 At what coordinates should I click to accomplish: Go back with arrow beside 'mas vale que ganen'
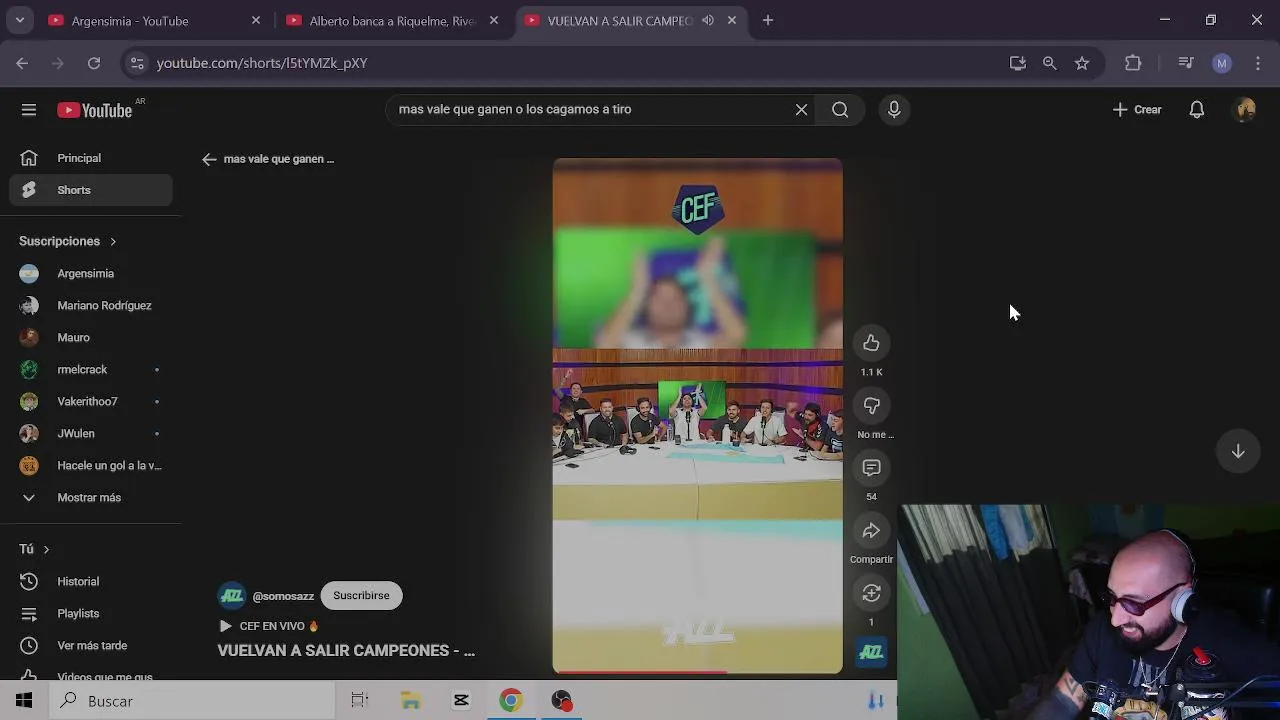tap(209, 159)
